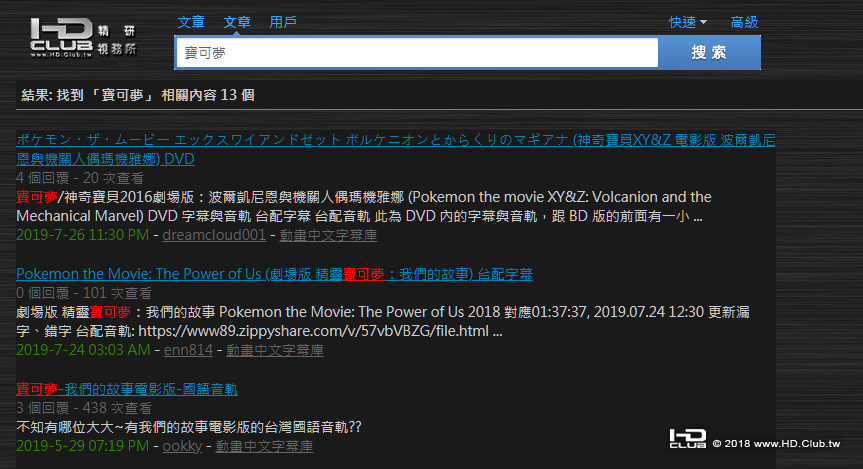Screen dimensions: 863x469
Task: Click the date 2019-7-26 11:30 PM
Action: click(83, 235)
